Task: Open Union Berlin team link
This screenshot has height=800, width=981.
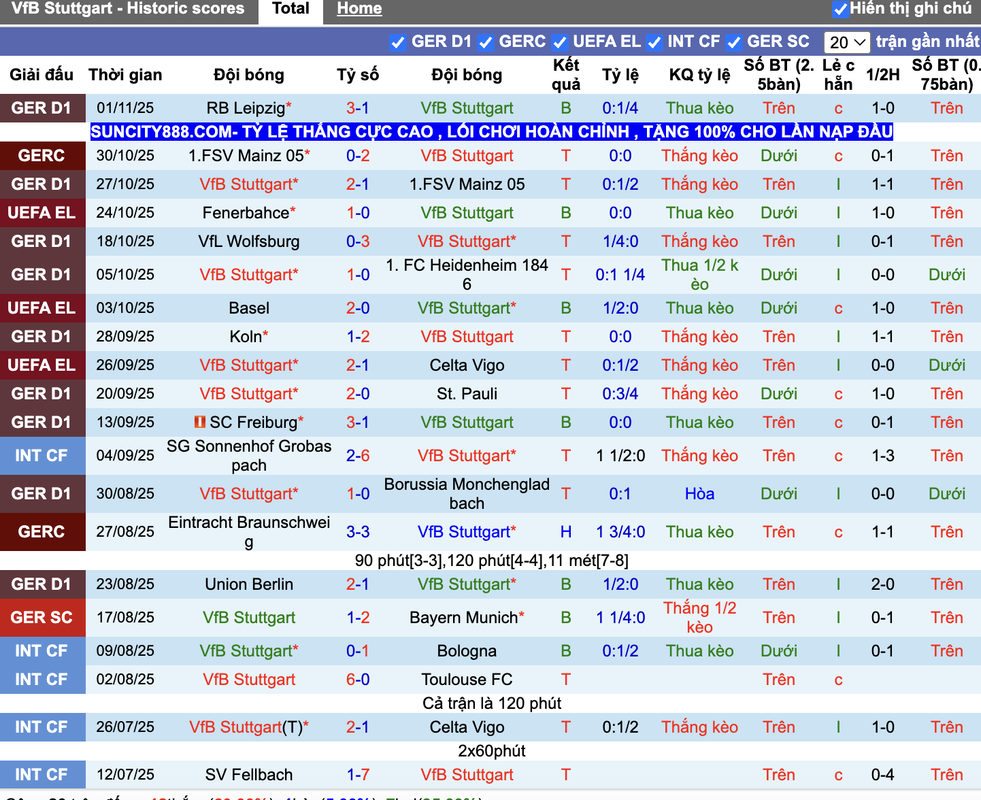Action: pyautogui.click(x=249, y=584)
